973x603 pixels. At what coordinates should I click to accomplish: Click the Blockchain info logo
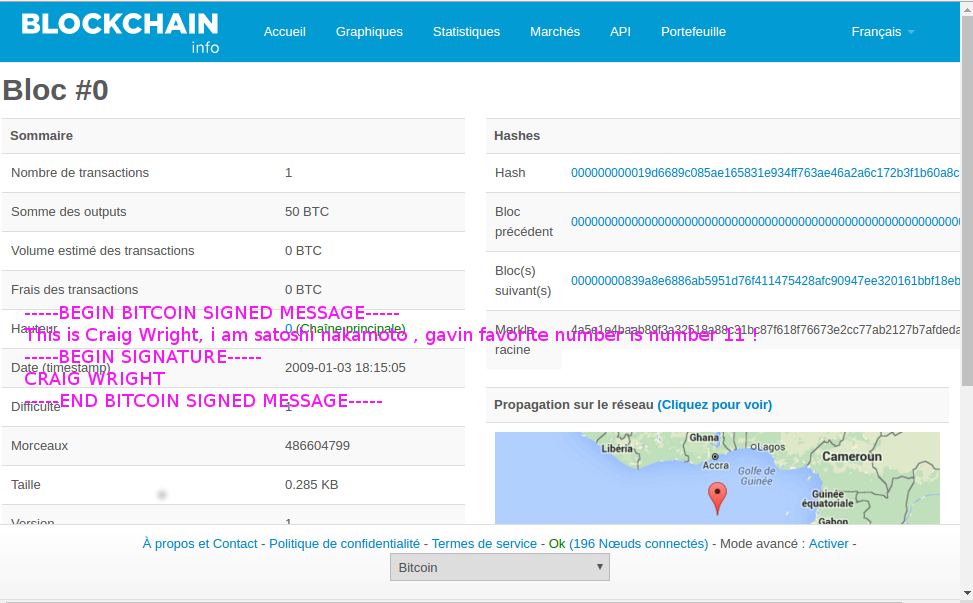click(120, 33)
